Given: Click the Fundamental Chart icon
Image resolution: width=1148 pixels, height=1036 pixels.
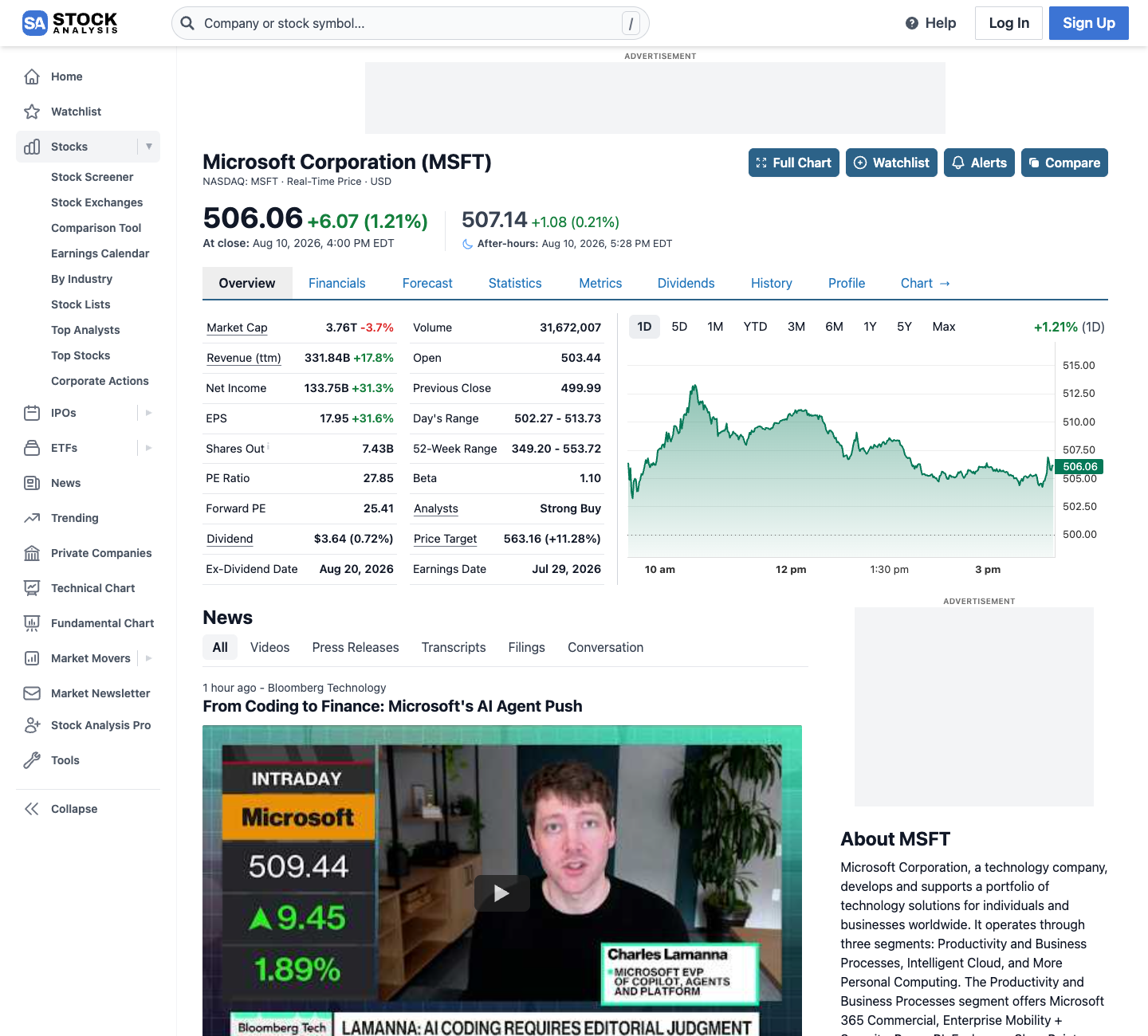Looking at the screenshot, I should click(32, 623).
